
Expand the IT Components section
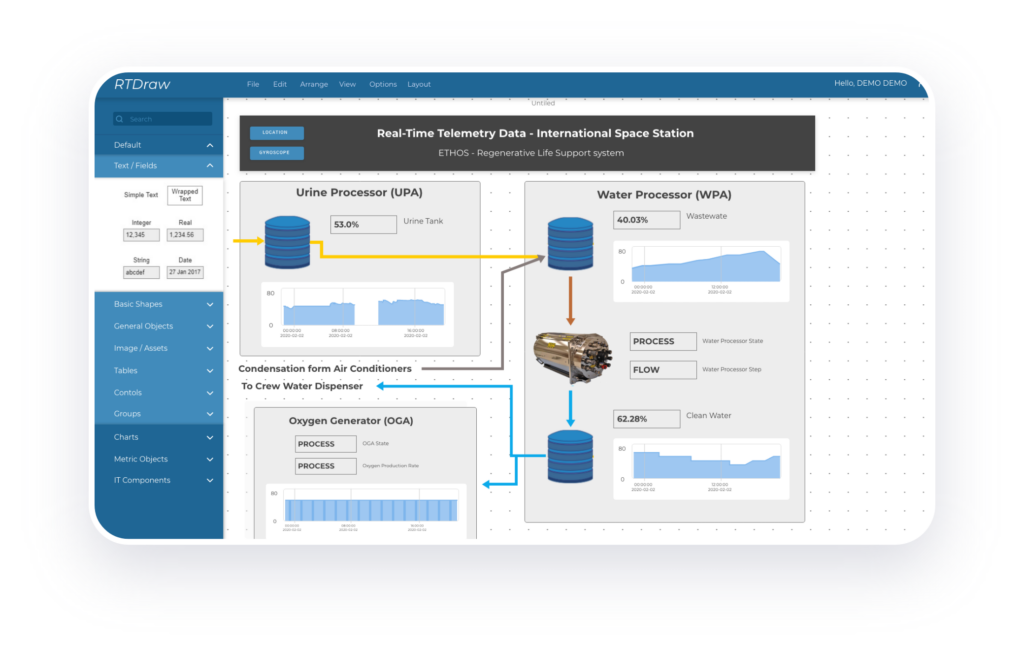pyautogui.click(x=159, y=480)
